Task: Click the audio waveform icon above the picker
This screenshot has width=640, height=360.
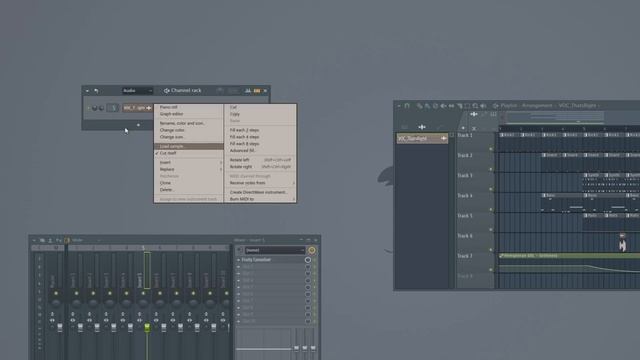Action: point(422,127)
